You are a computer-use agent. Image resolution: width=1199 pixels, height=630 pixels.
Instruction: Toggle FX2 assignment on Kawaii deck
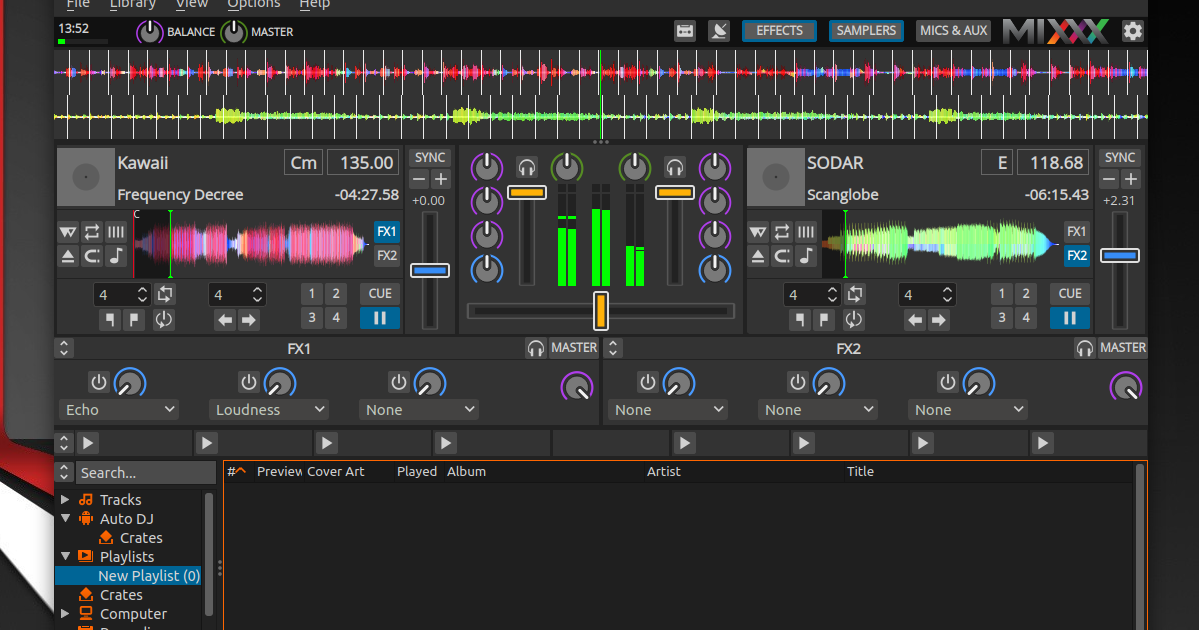pyautogui.click(x=387, y=255)
